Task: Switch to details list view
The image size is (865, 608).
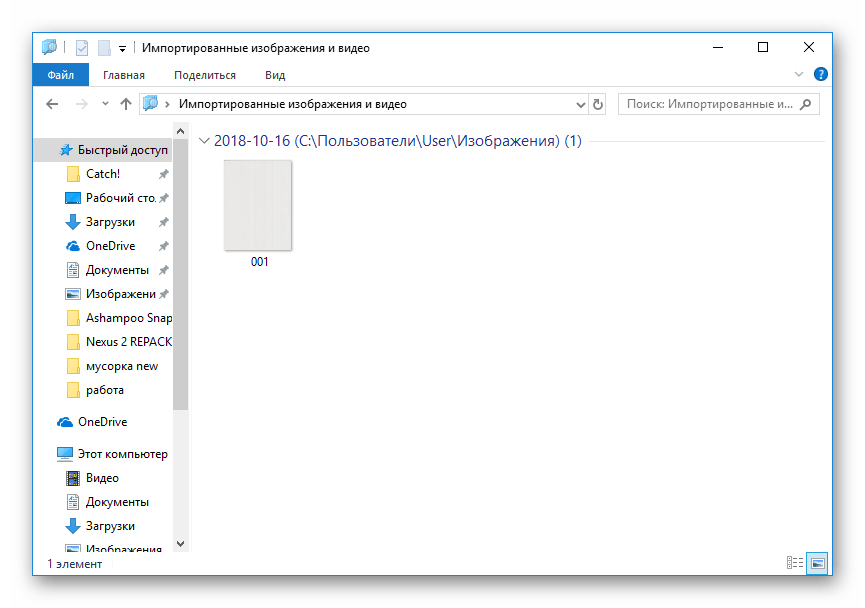Action: click(x=796, y=564)
